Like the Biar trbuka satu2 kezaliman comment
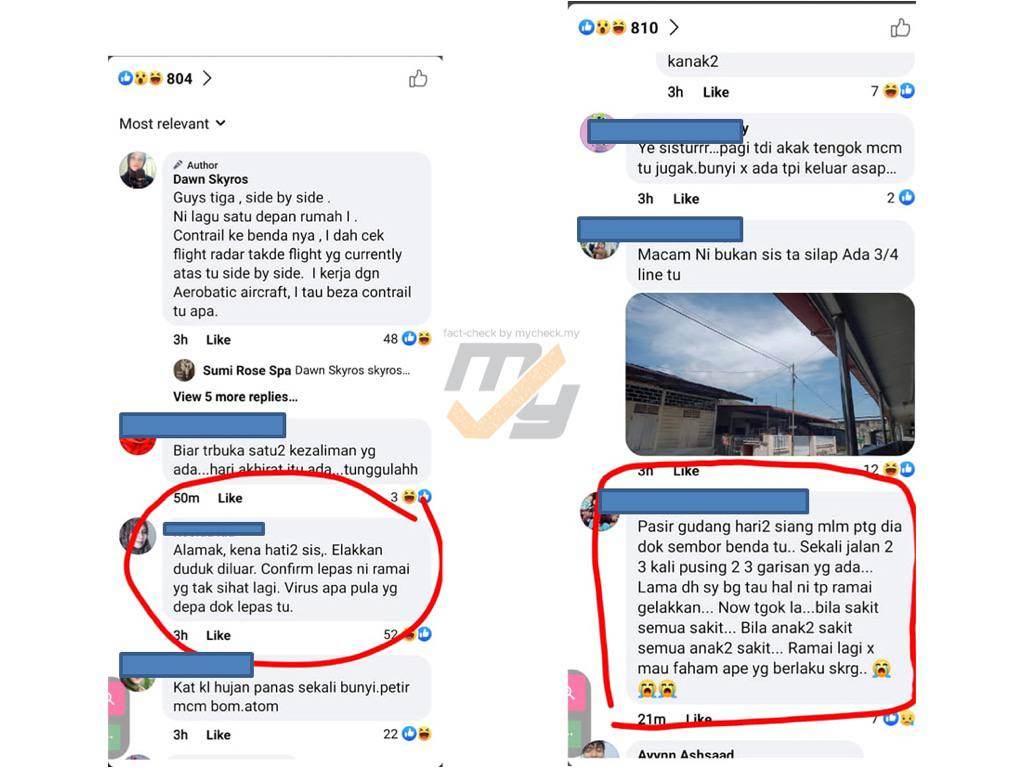Screen dimensions: 1024x768 230,498
